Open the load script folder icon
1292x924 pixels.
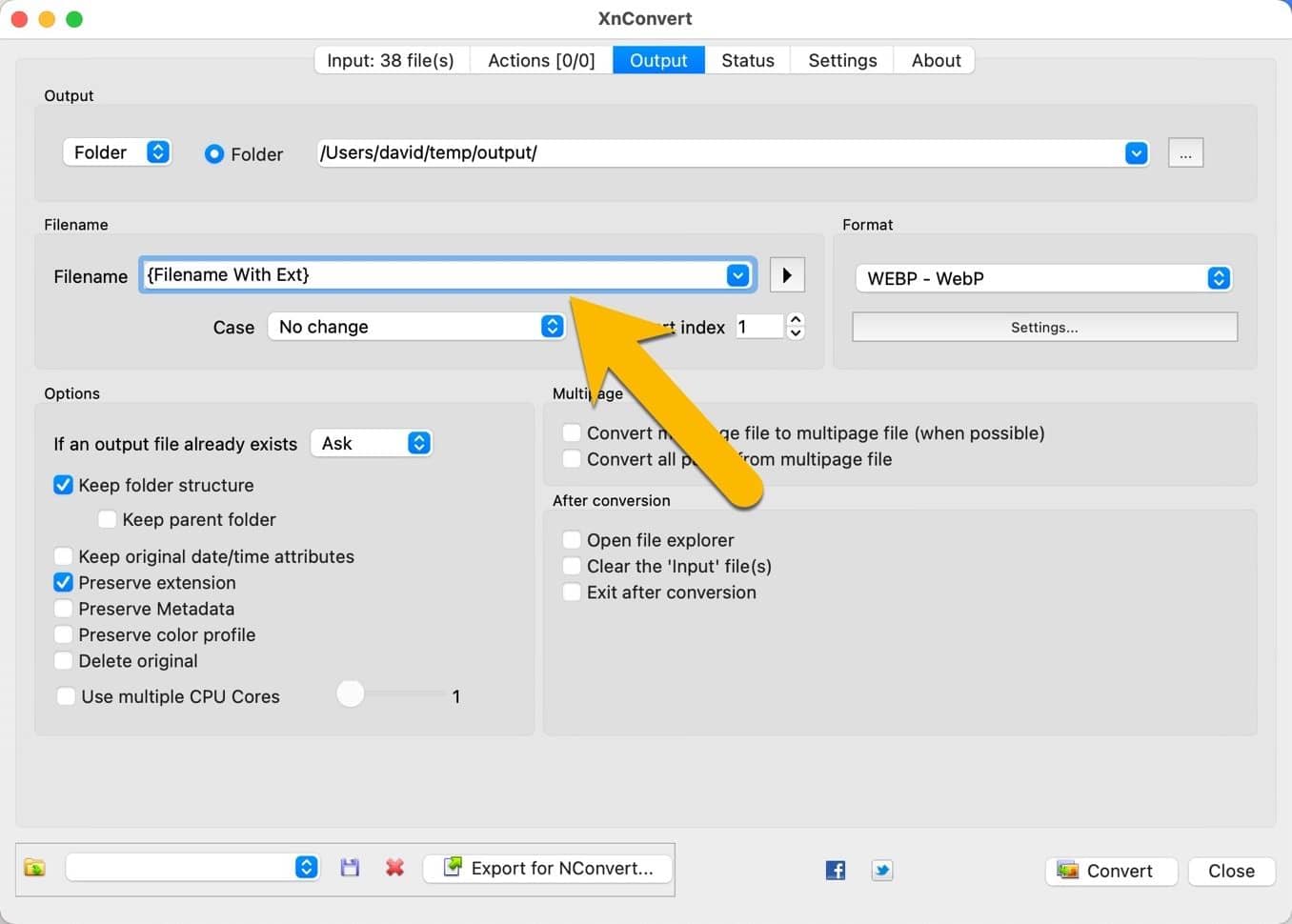click(34, 868)
